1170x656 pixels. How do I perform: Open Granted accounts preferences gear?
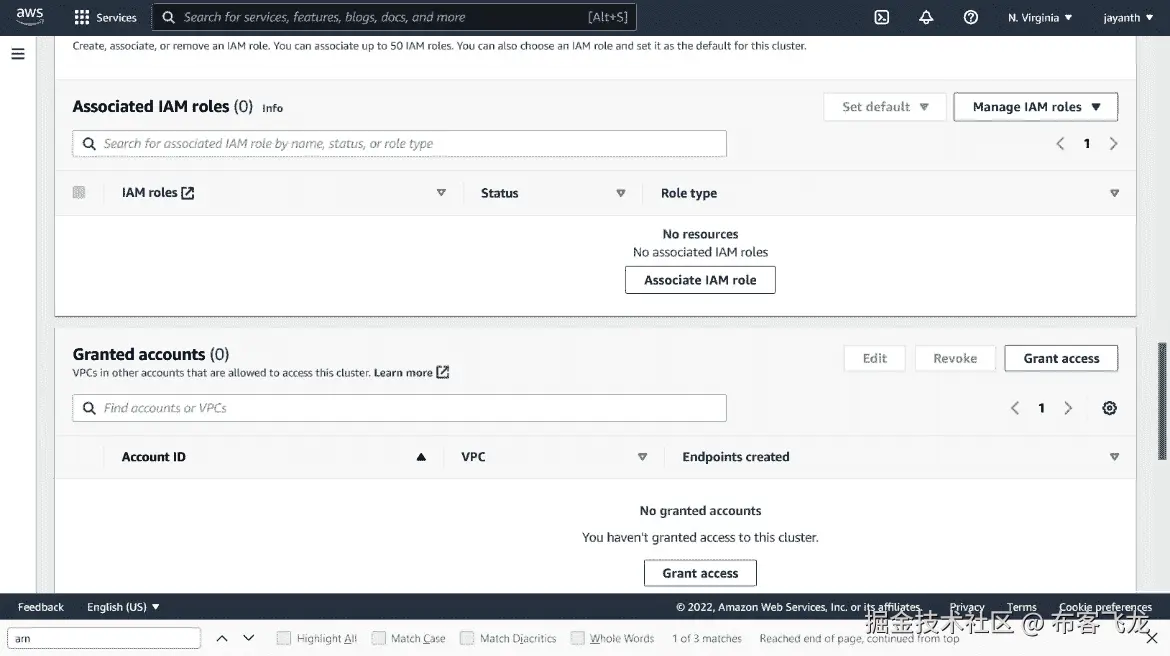[x=1109, y=408]
